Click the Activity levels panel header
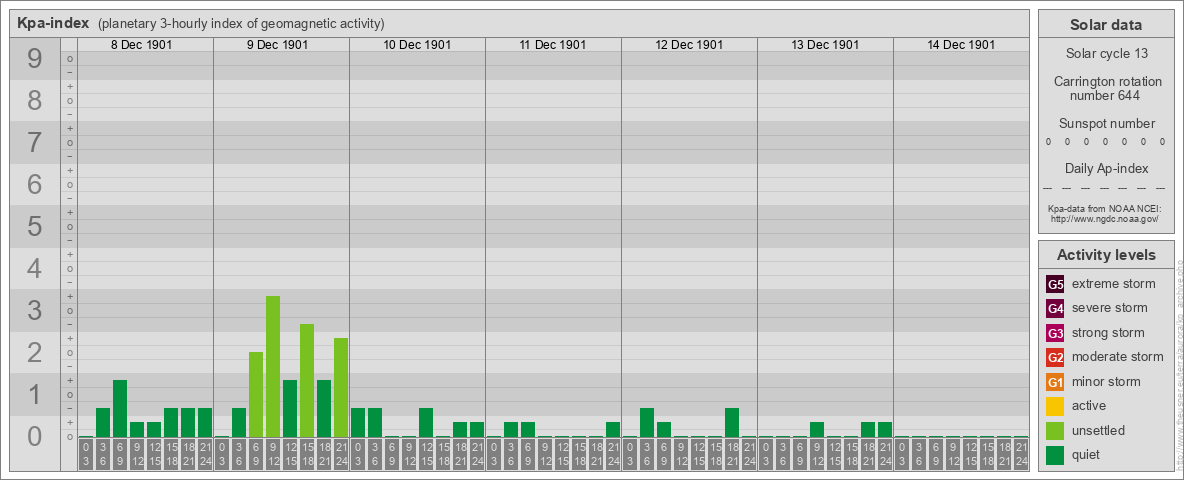Viewport: 1184px width, 480px height. point(1106,255)
